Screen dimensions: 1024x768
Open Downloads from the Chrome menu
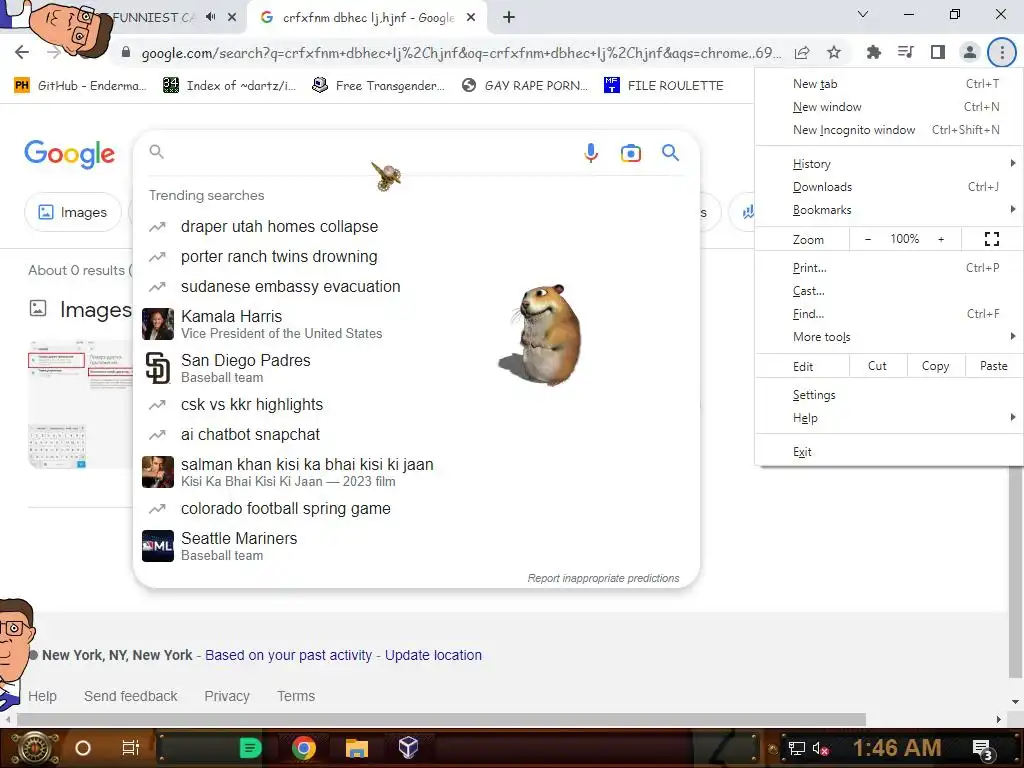tap(889, 187)
